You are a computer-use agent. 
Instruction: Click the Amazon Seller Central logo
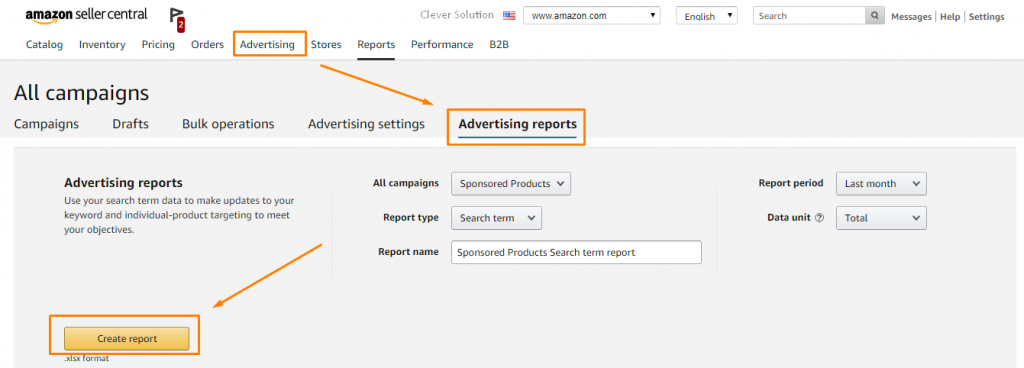pyautogui.click(x=86, y=16)
